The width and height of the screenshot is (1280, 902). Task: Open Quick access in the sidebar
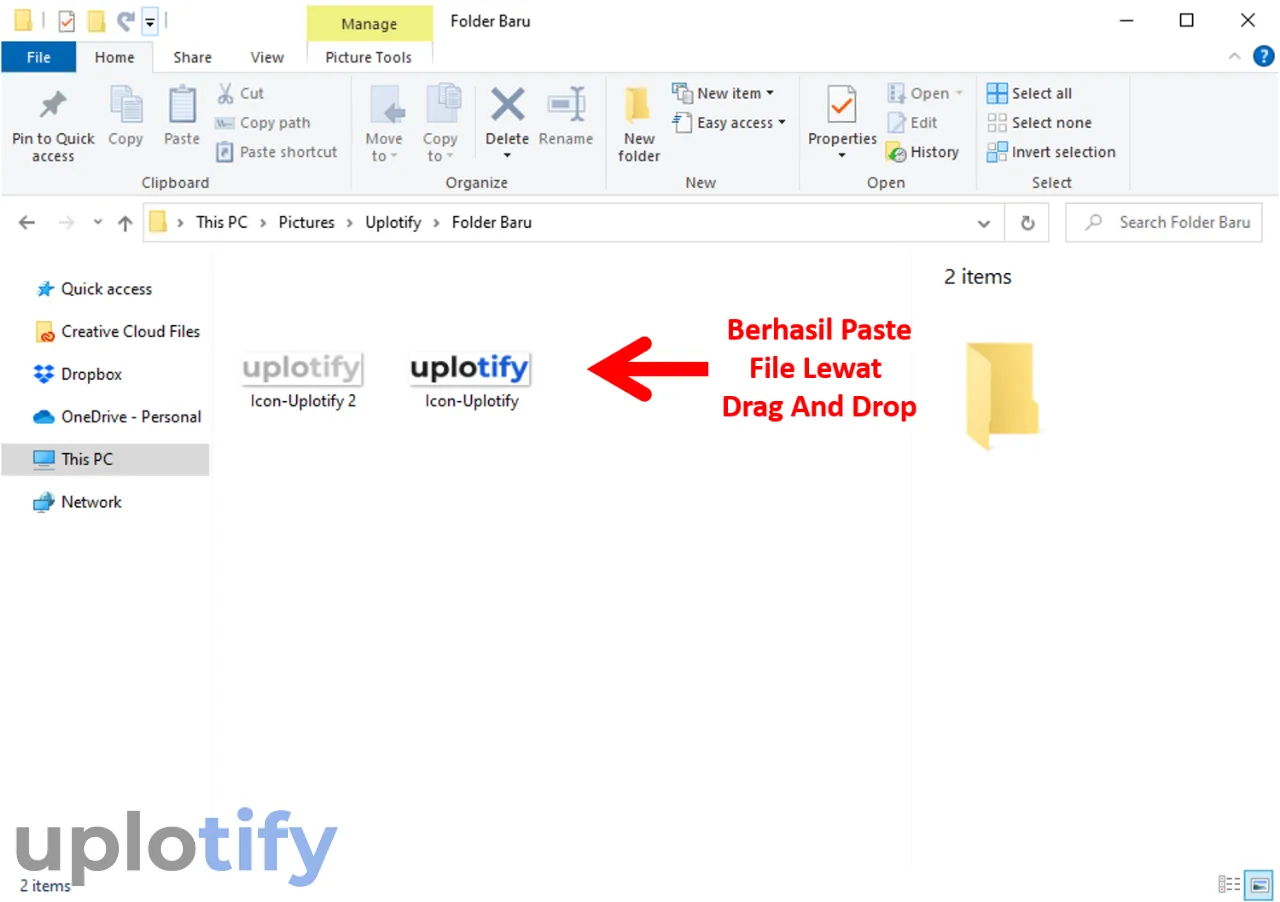click(106, 289)
